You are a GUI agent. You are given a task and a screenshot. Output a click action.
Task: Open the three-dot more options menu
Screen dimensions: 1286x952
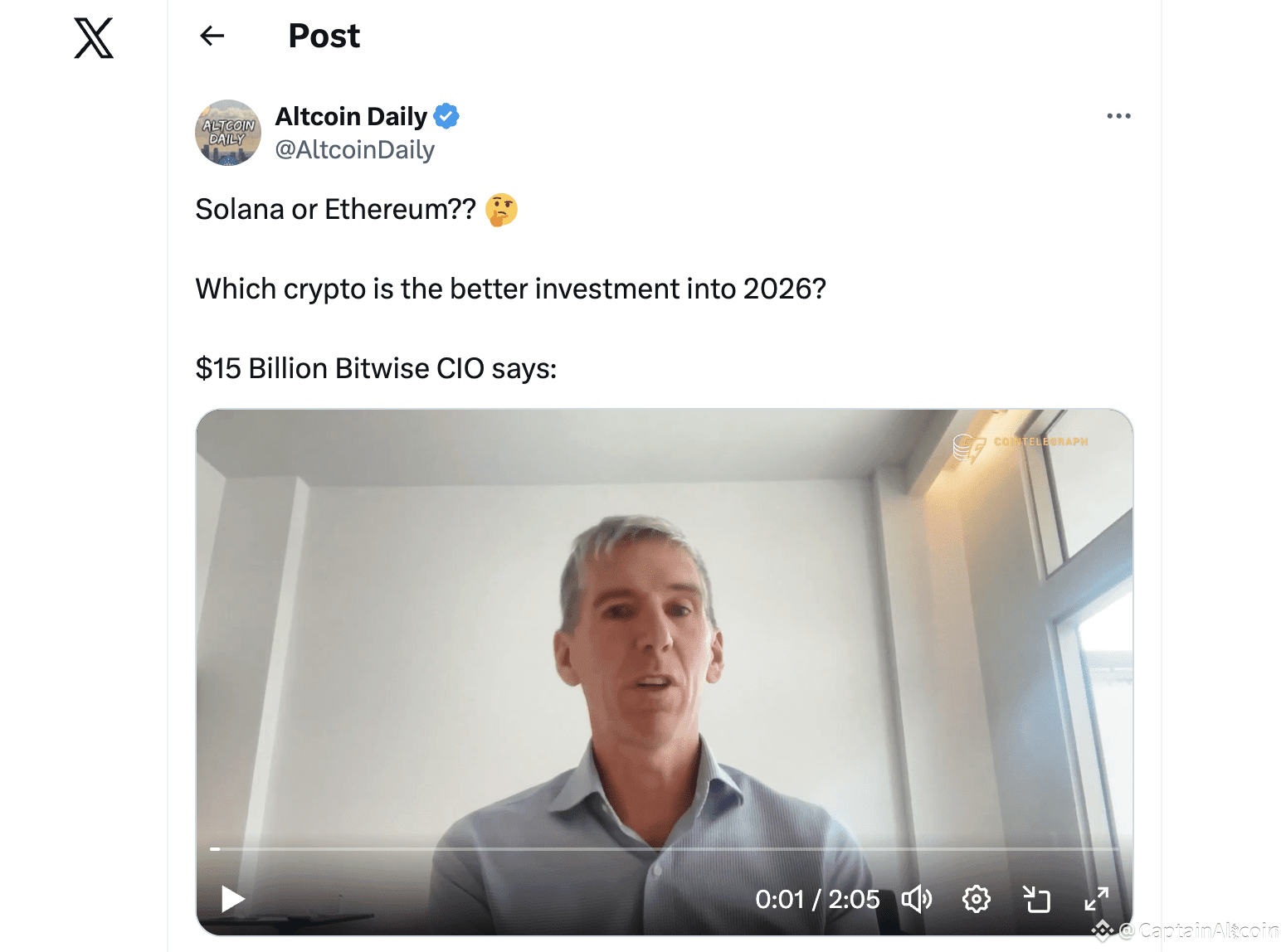(x=1118, y=116)
